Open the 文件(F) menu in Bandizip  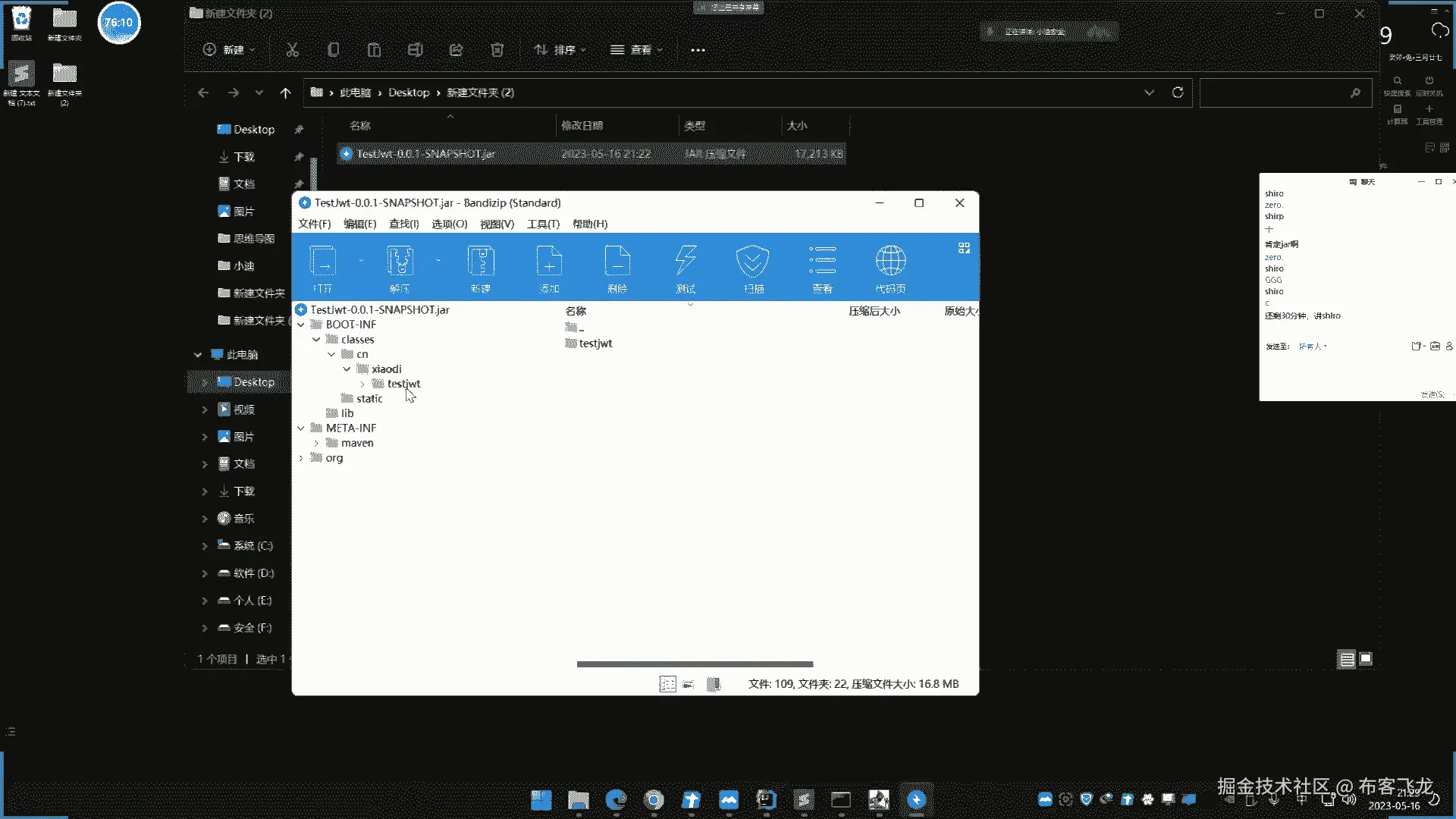click(x=314, y=224)
